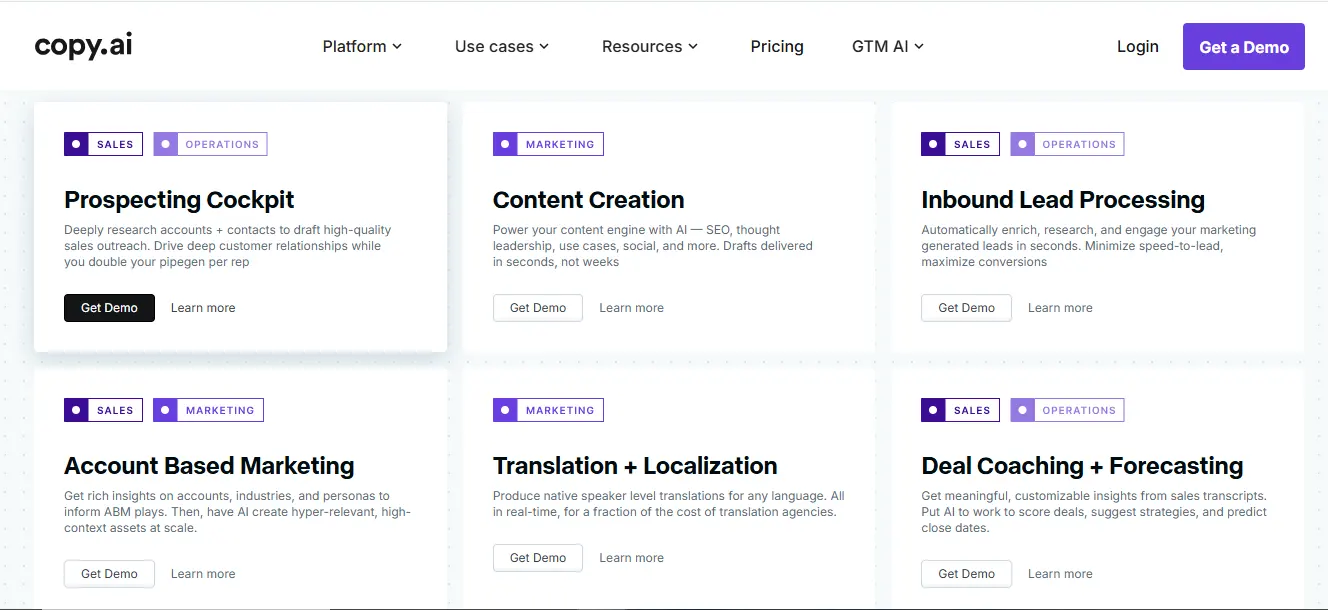Image resolution: width=1328 pixels, height=610 pixels.
Task: Expand the Resources dropdown menu
Action: (x=649, y=46)
